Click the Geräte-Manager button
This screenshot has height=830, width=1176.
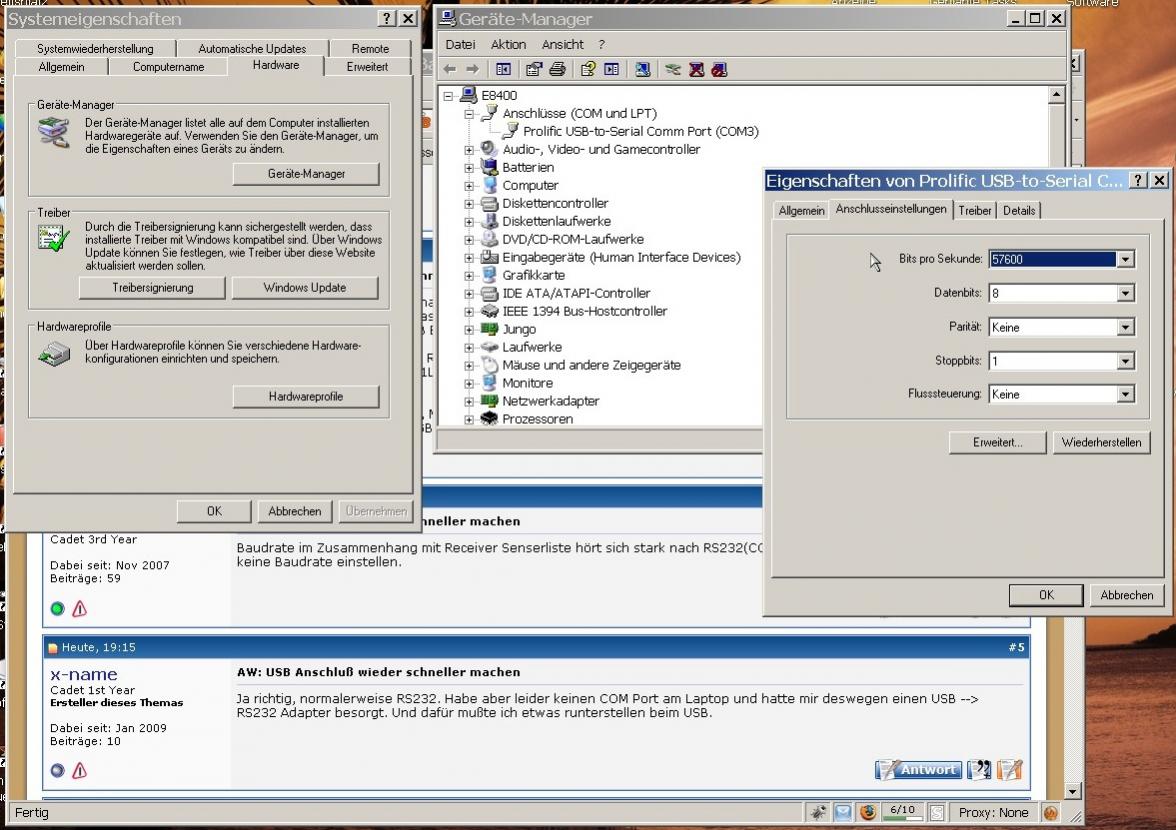306,174
